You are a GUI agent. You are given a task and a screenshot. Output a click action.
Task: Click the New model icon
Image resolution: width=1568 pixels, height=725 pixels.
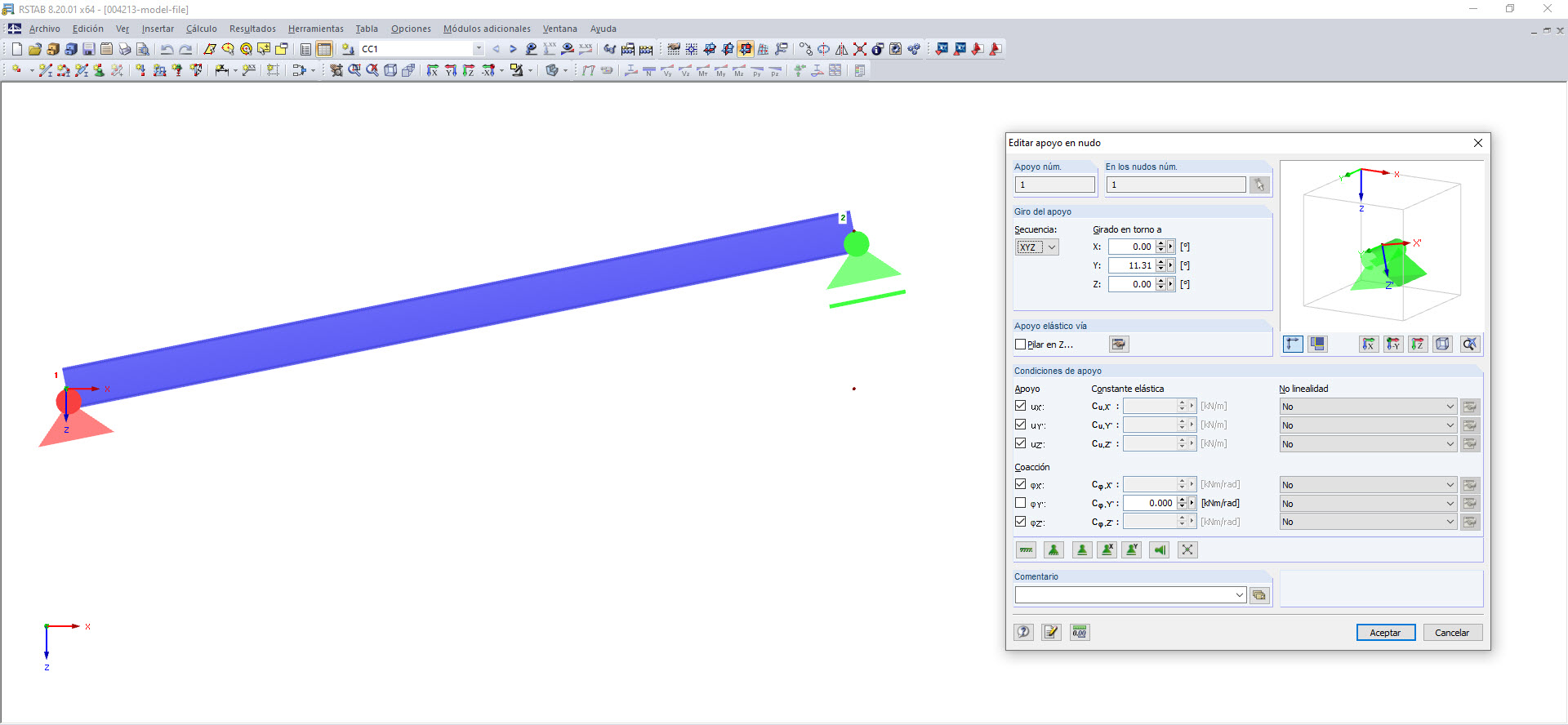coord(16,49)
